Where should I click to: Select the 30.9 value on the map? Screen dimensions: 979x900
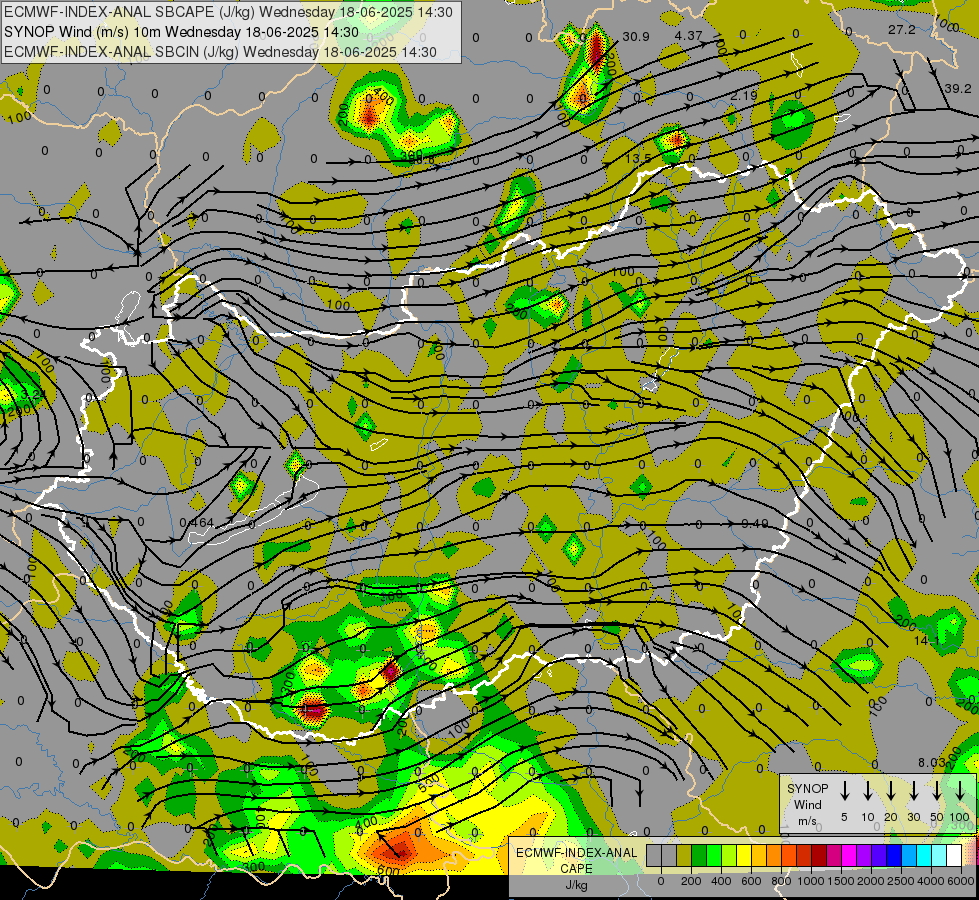pos(636,37)
